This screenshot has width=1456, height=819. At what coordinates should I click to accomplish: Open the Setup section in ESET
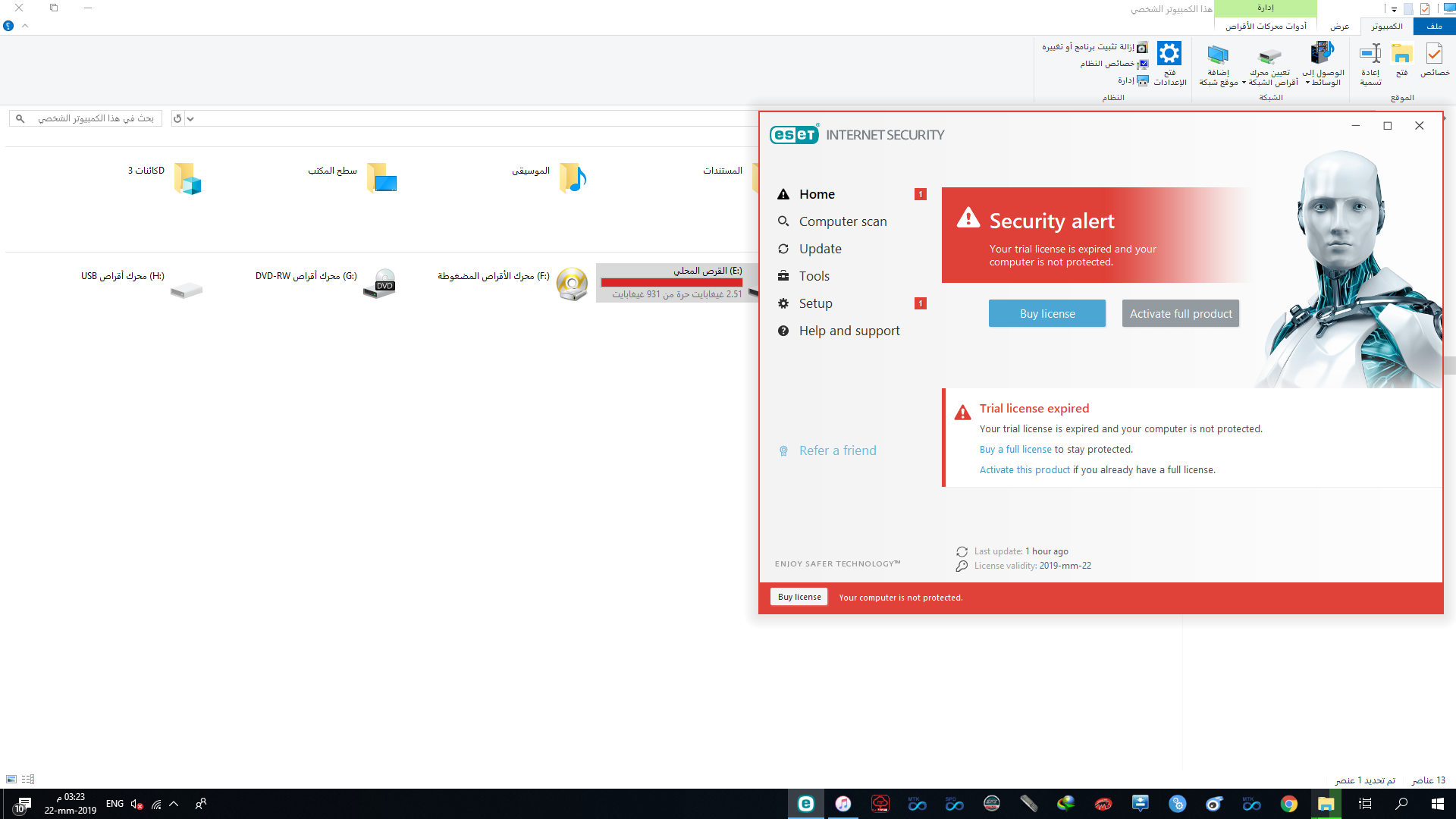click(x=815, y=303)
